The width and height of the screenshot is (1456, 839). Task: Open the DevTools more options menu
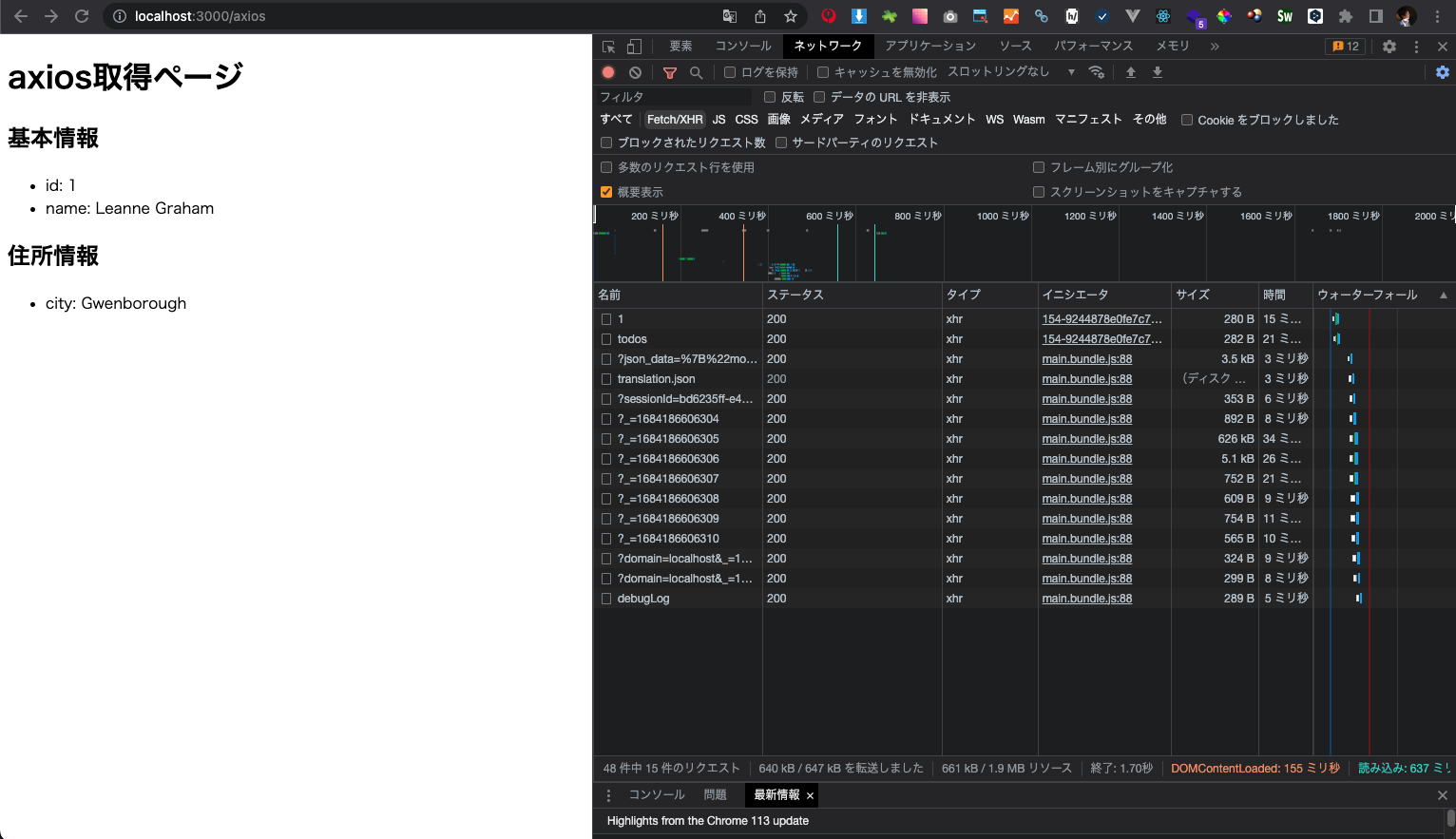(1416, 46)
